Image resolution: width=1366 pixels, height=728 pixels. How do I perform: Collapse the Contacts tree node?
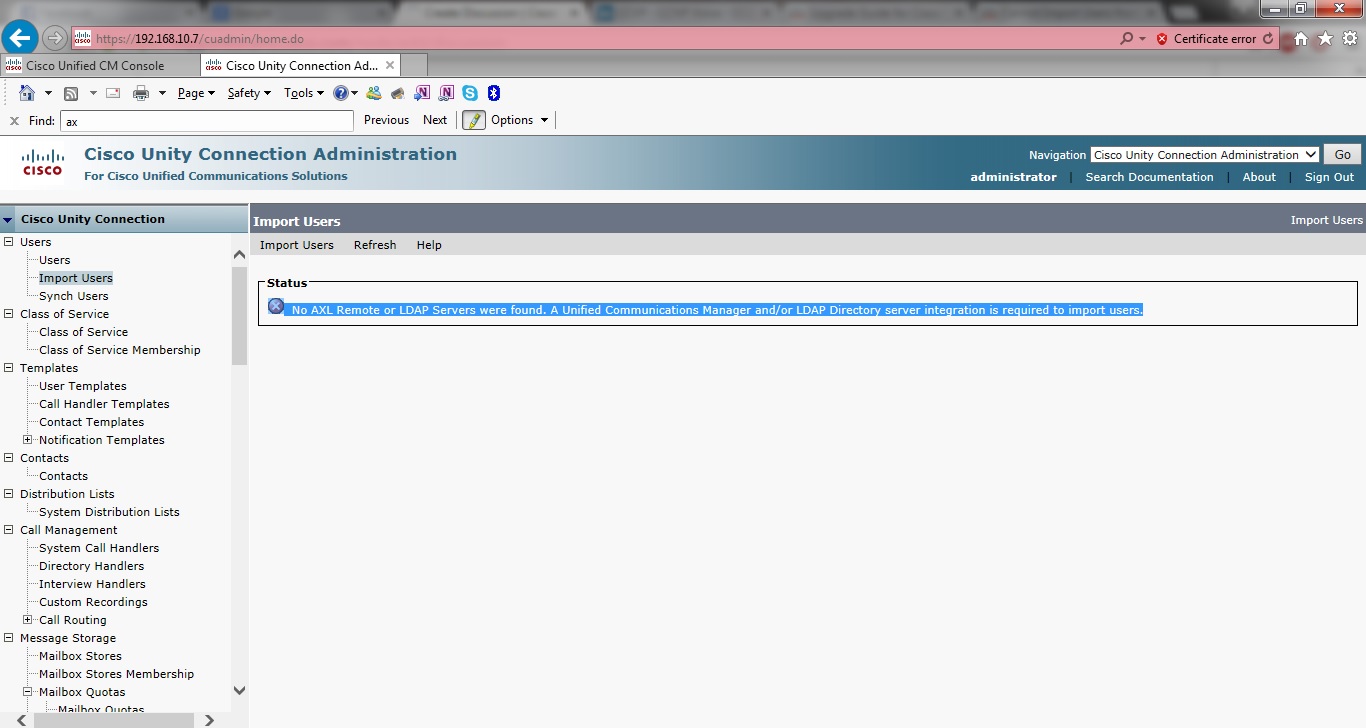pyautogui.click(x=9, y=458)
